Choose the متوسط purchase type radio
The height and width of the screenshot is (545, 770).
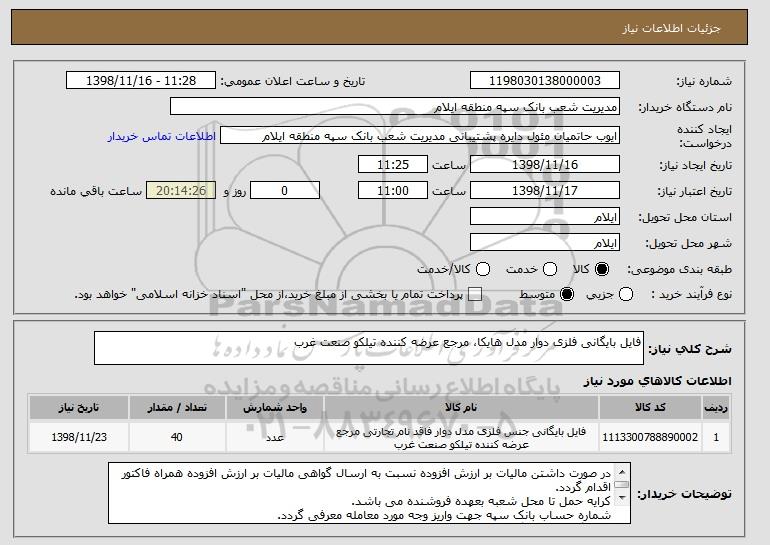tap(567, 294)
